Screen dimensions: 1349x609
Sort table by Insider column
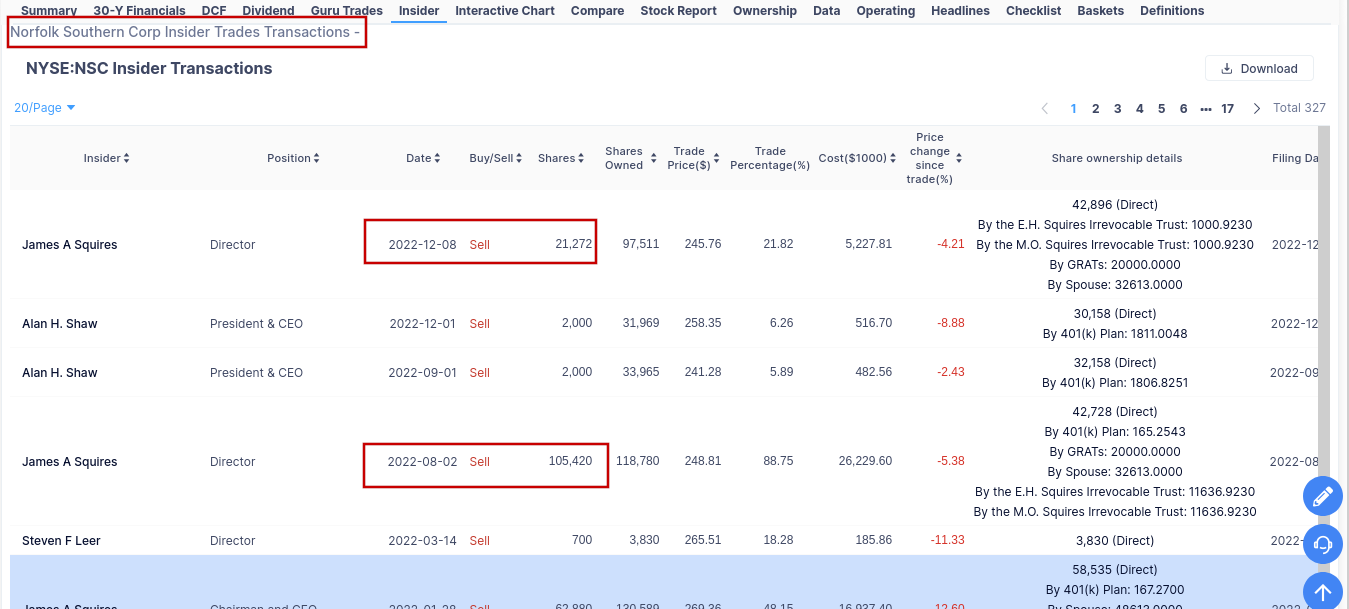point(106,158)
